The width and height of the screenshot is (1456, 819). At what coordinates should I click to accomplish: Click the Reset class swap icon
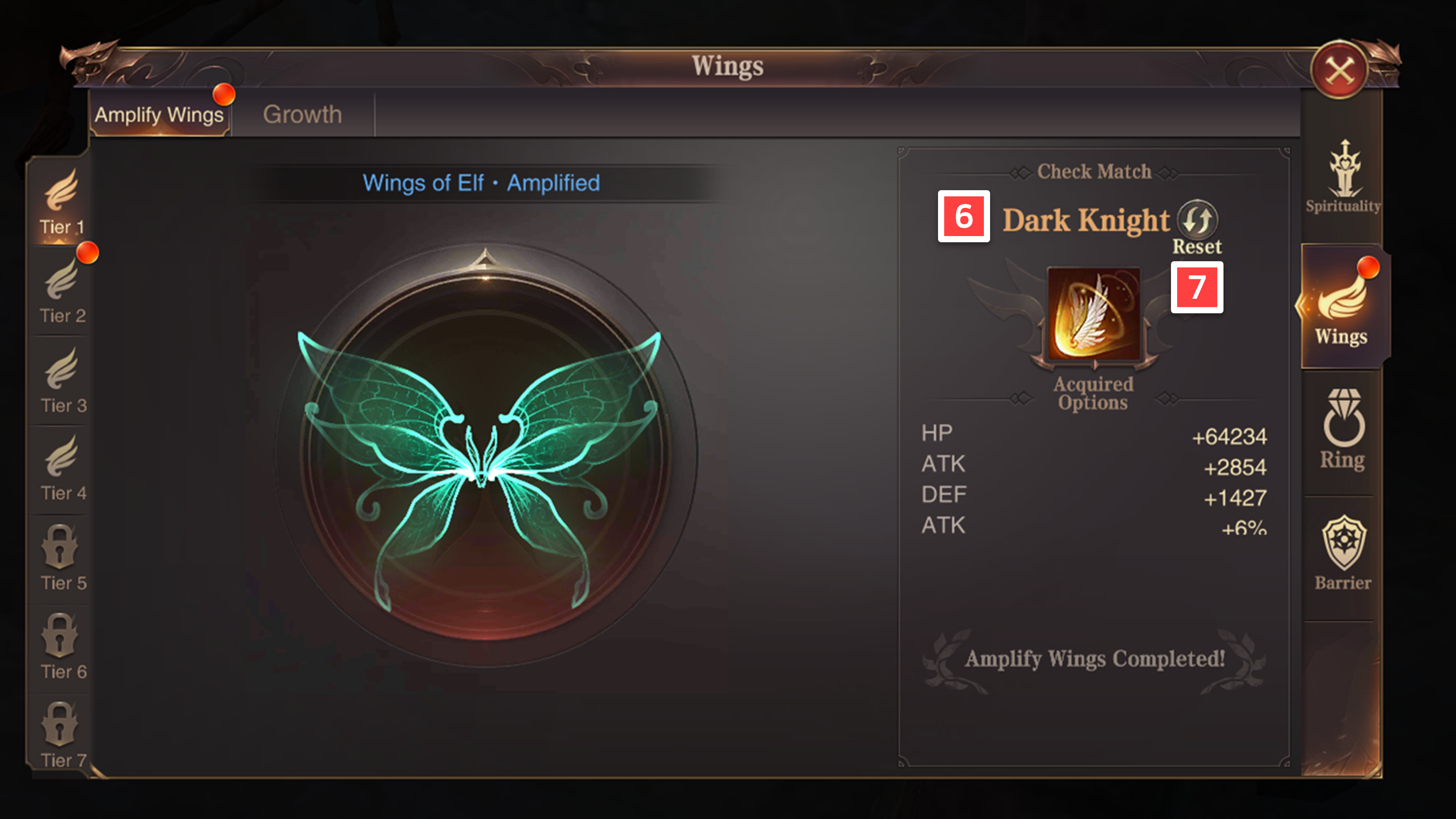1197,219
